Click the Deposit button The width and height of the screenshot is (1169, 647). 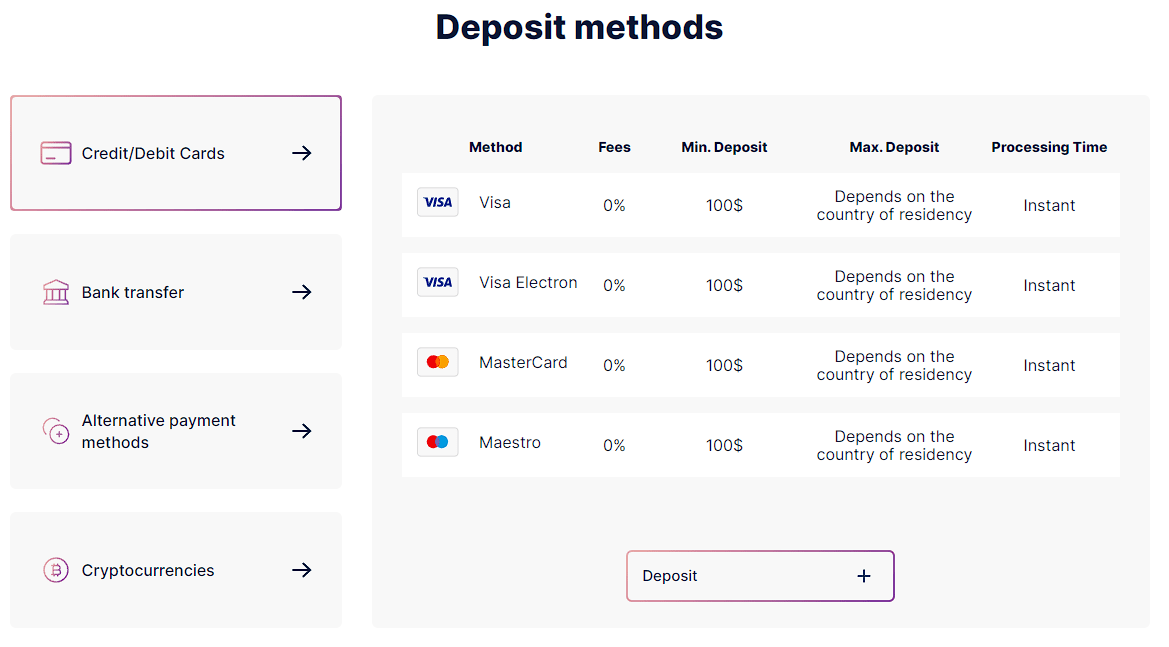pyautogui.click(x=760, y=576)
